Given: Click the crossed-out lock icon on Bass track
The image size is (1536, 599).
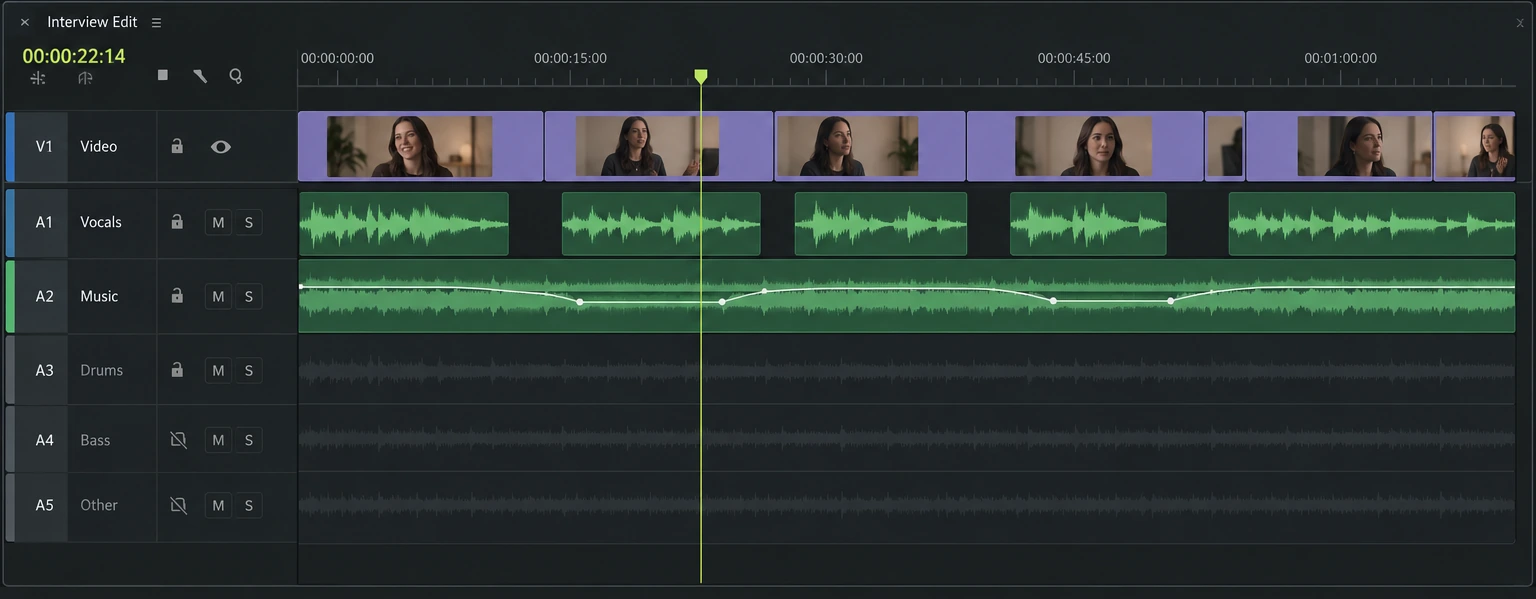Looking at the screenshot, I should (178, 440).
